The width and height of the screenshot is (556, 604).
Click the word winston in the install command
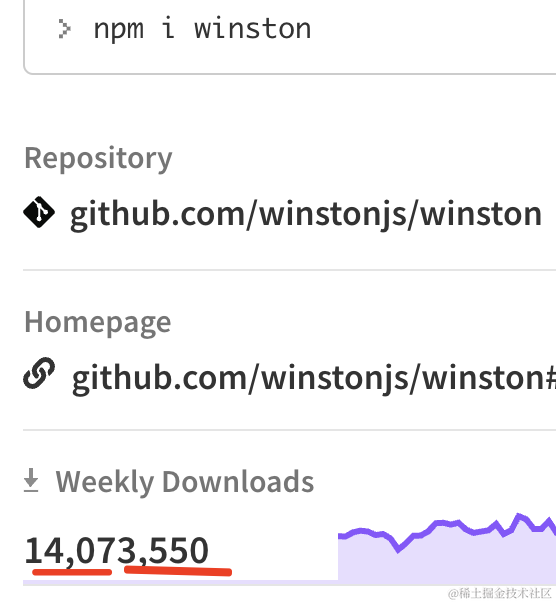point(252,29)
